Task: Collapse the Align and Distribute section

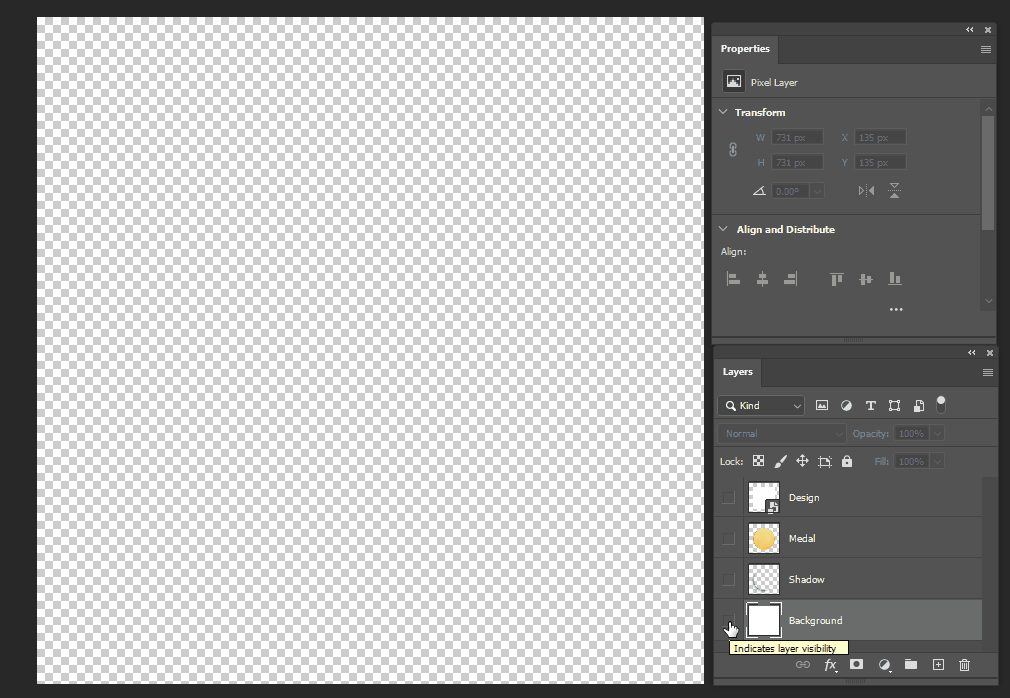Action: tap(722, 229)
